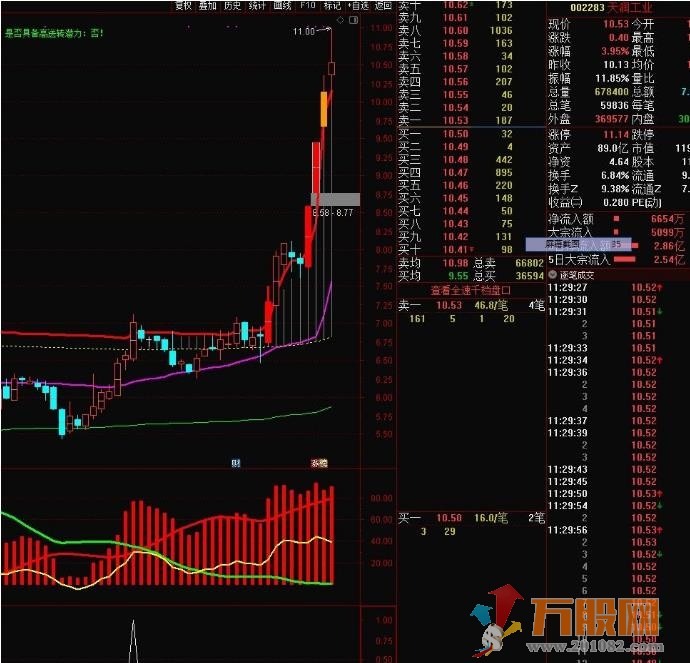This screenshot has width=690, height=663.
Task: Click the 买均 value 9.55
Action: (x=458, y=276)
